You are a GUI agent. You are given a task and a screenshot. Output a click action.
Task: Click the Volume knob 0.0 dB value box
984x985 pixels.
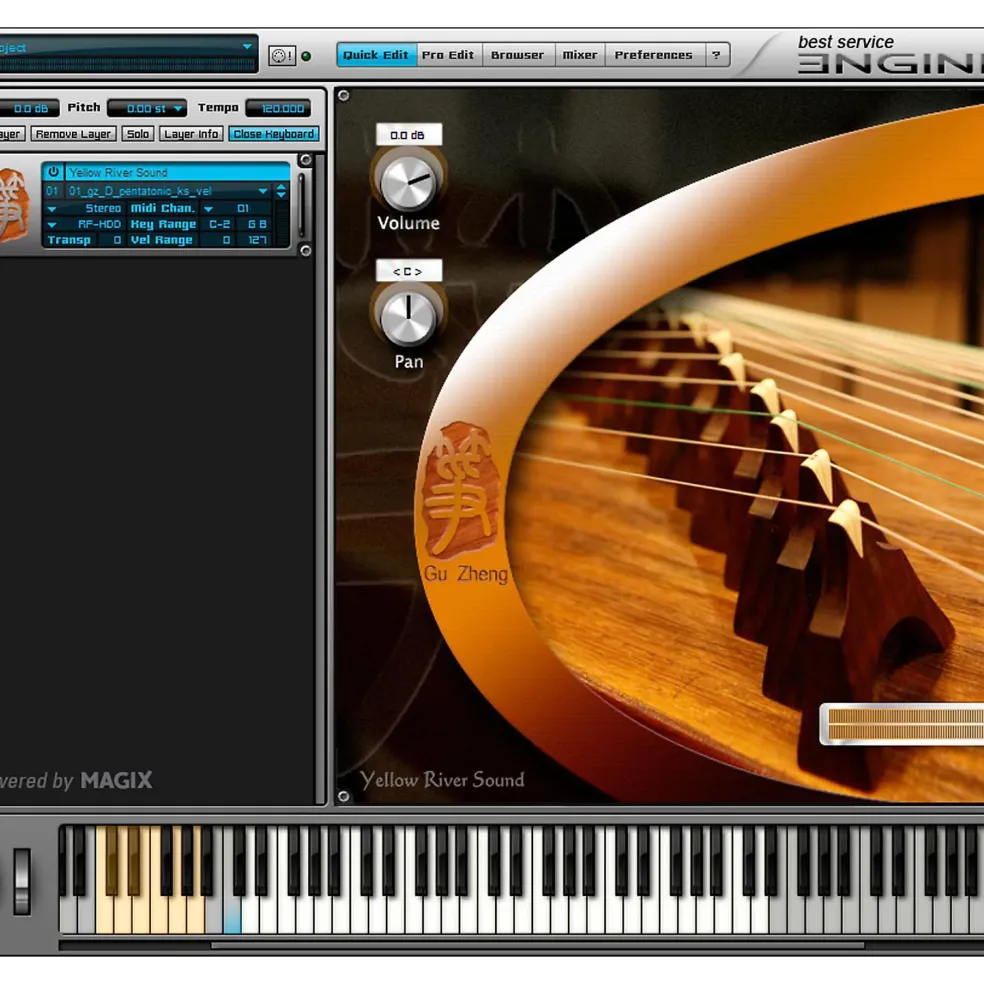(408, 135)
